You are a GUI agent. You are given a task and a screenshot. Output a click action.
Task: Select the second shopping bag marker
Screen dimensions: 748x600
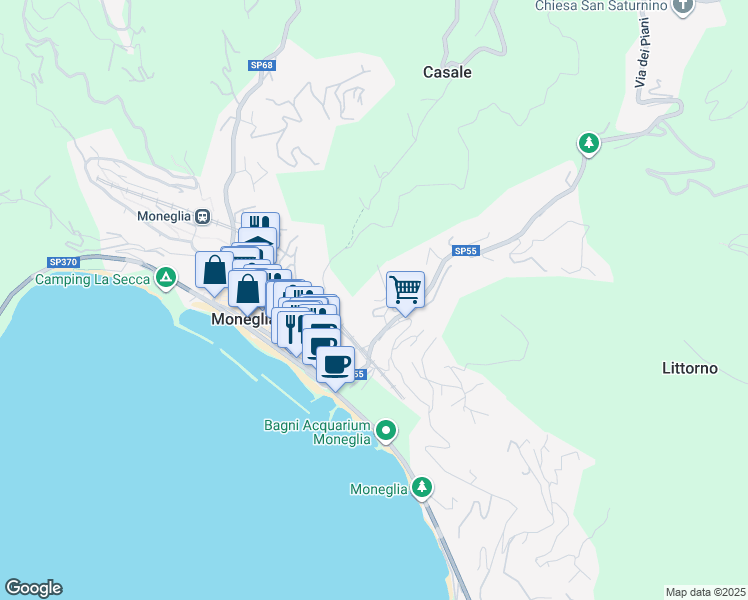[248, 290]
